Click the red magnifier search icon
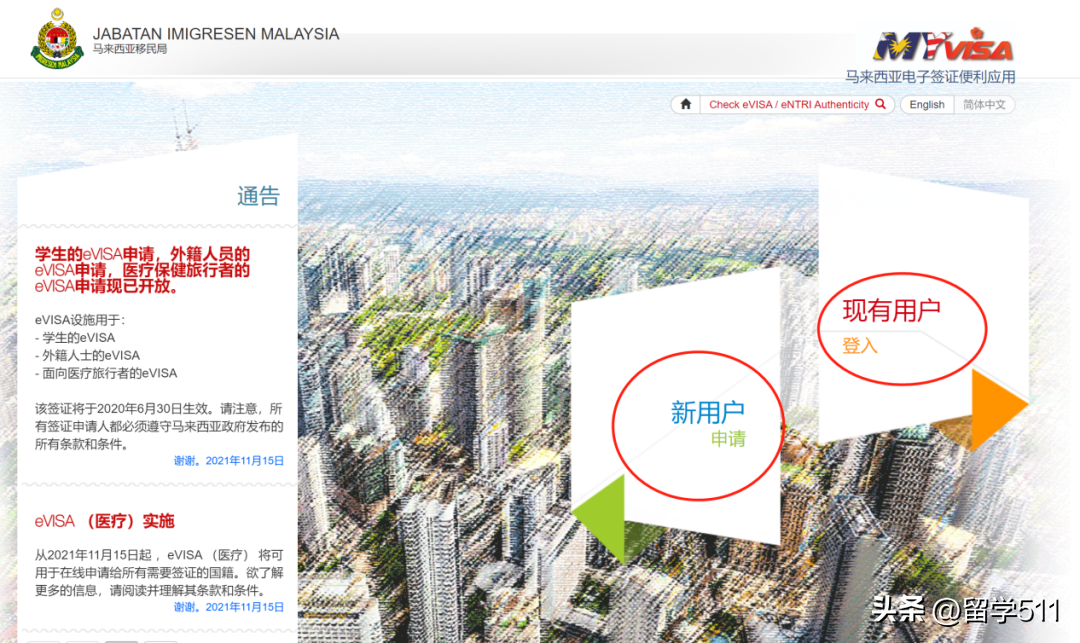The image size is (1080, 643). tap(880, 104)
